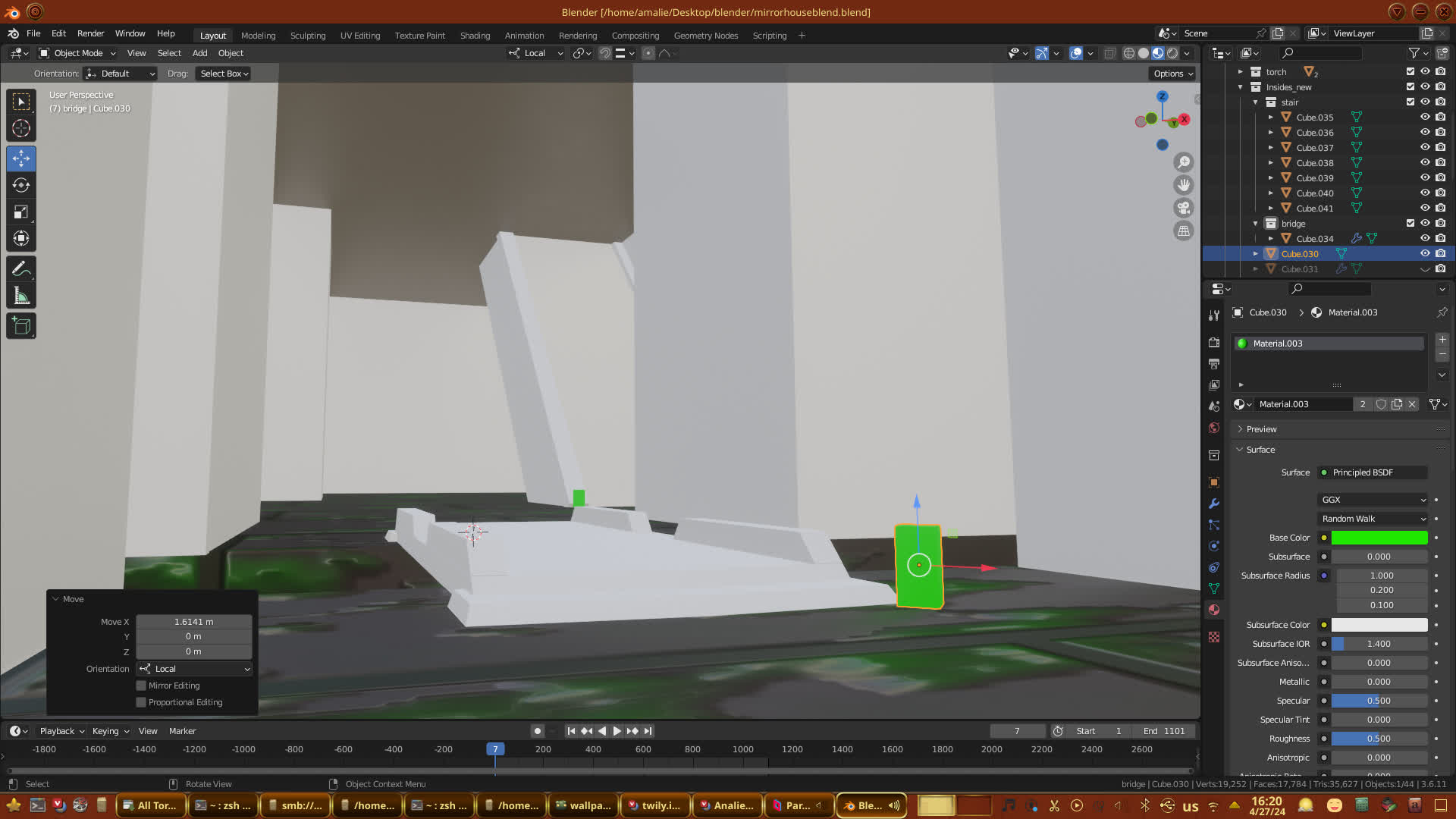
Task: Open the Modifiers wrench properties tab
Action: tap(1214, 504)
